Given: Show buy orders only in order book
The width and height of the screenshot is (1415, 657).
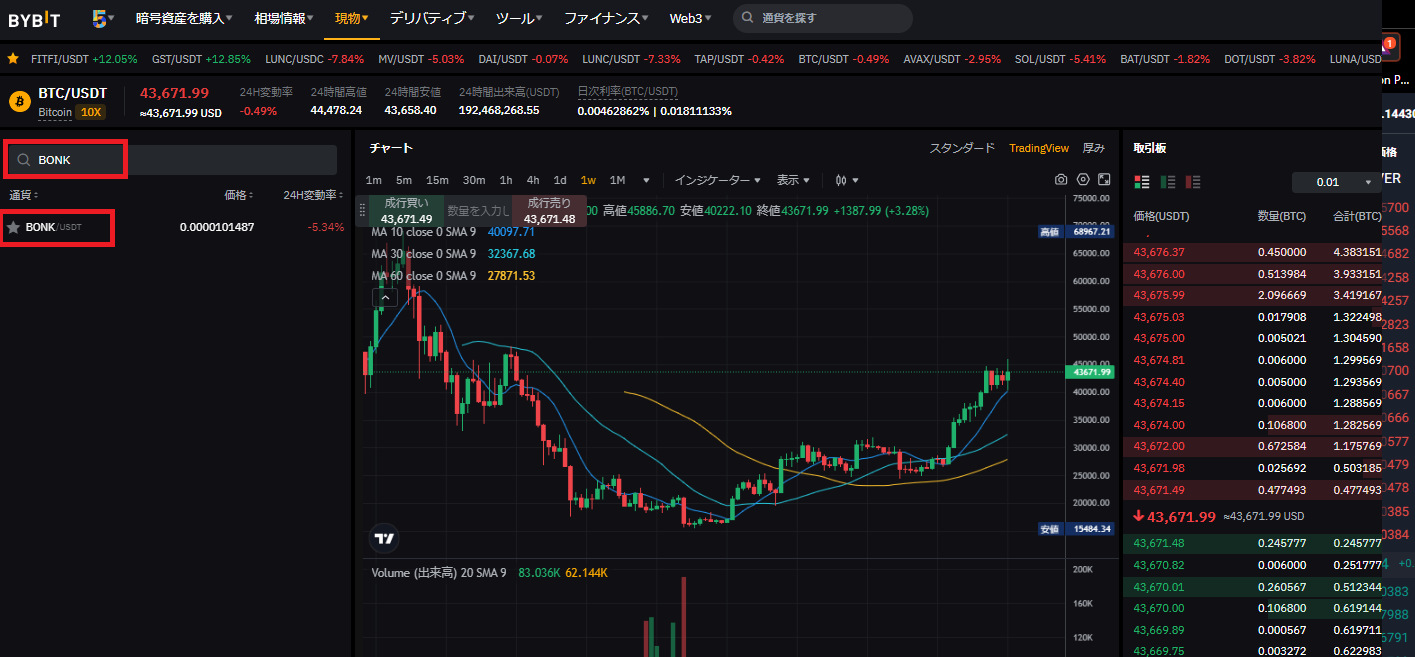Looking at the screenshot, I should point(1167,182).
